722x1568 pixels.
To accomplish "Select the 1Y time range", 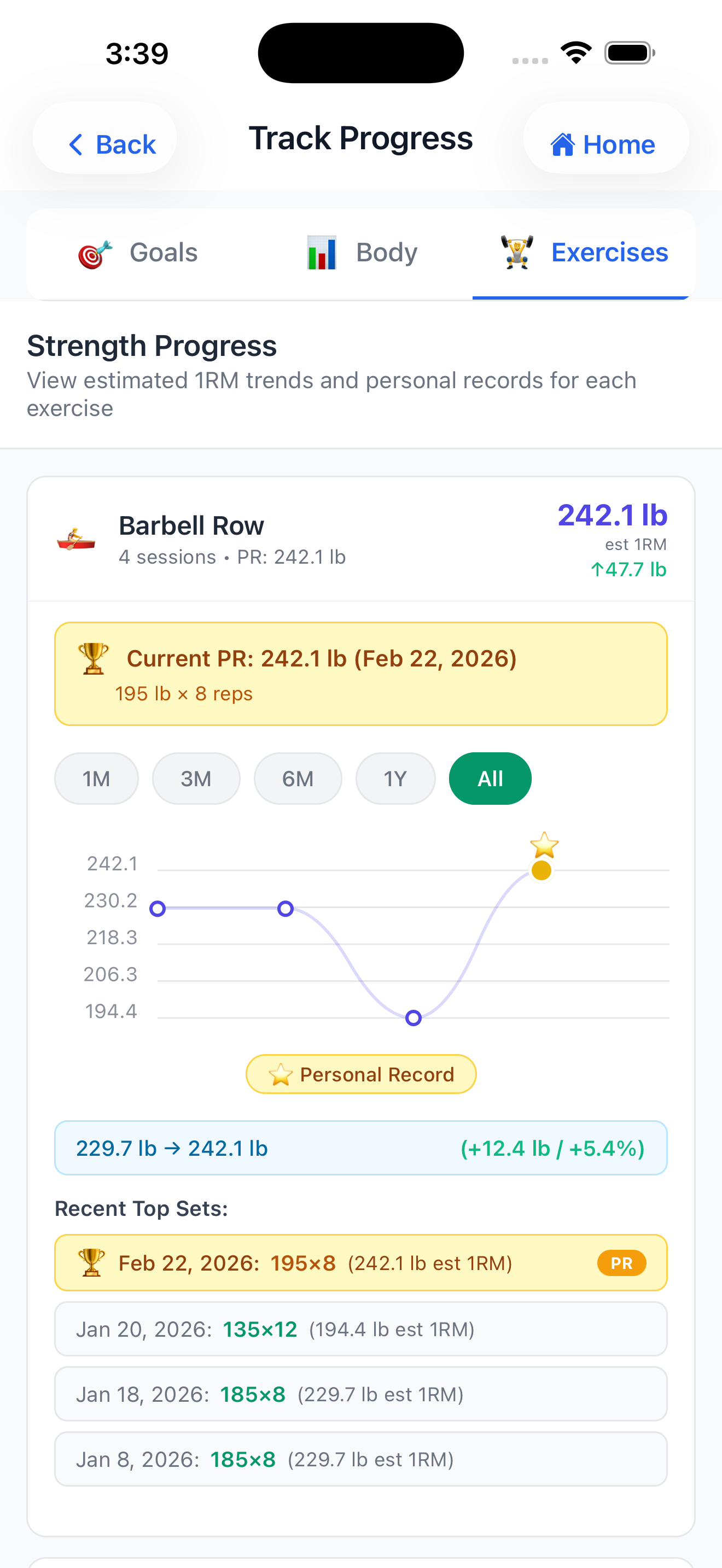I will coord(395,779).
